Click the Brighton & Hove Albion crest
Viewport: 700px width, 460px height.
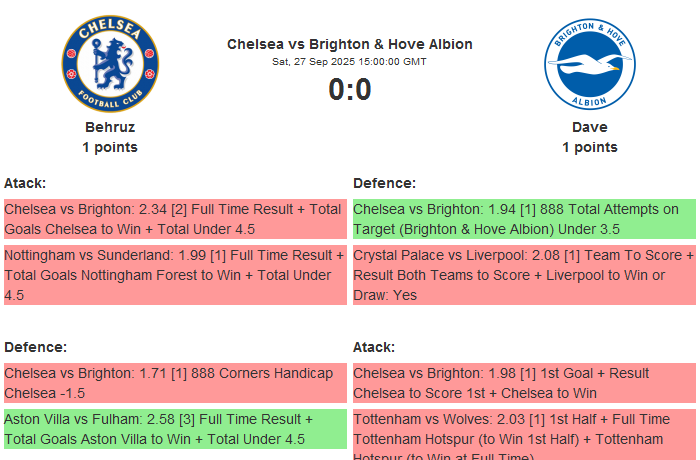click(589, 65)
